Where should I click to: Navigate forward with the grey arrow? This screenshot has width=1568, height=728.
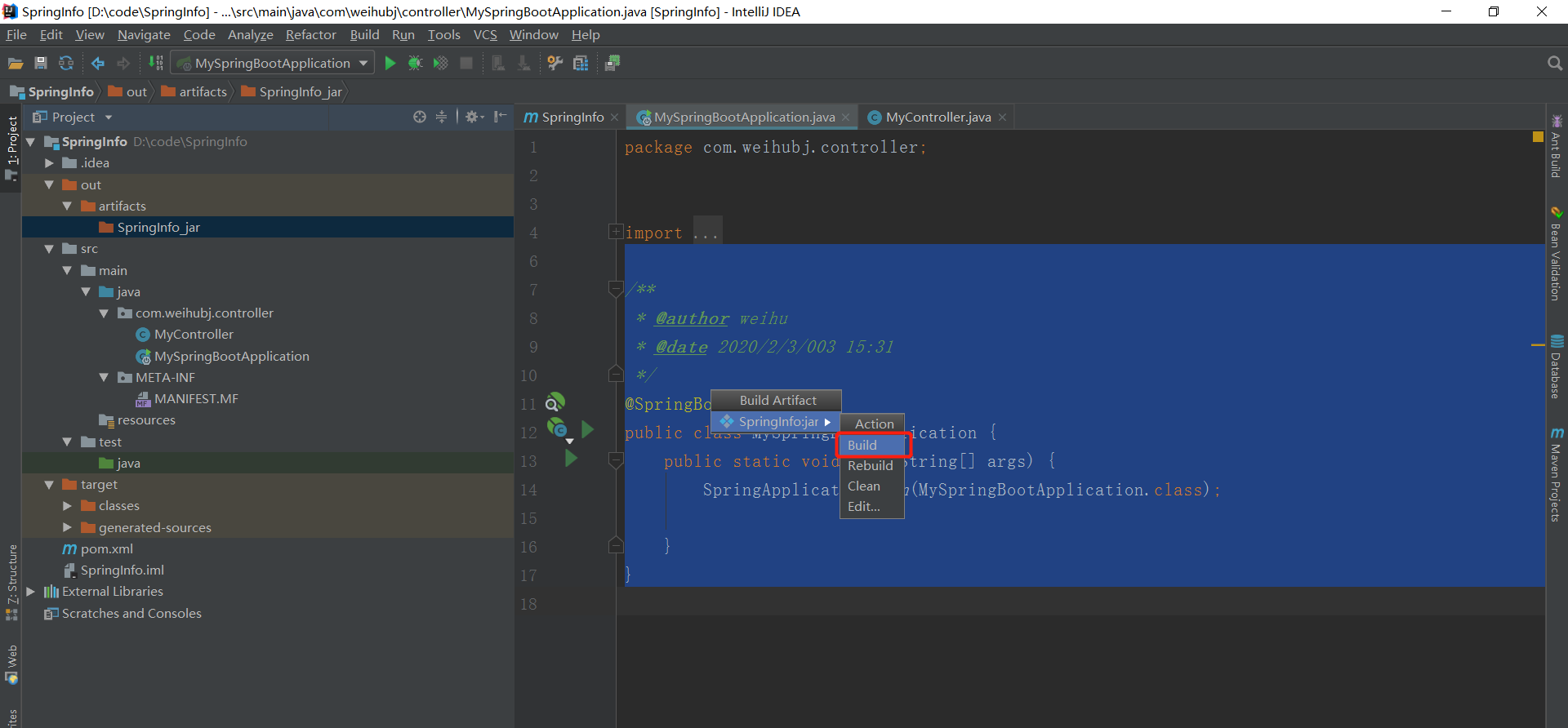123,64
